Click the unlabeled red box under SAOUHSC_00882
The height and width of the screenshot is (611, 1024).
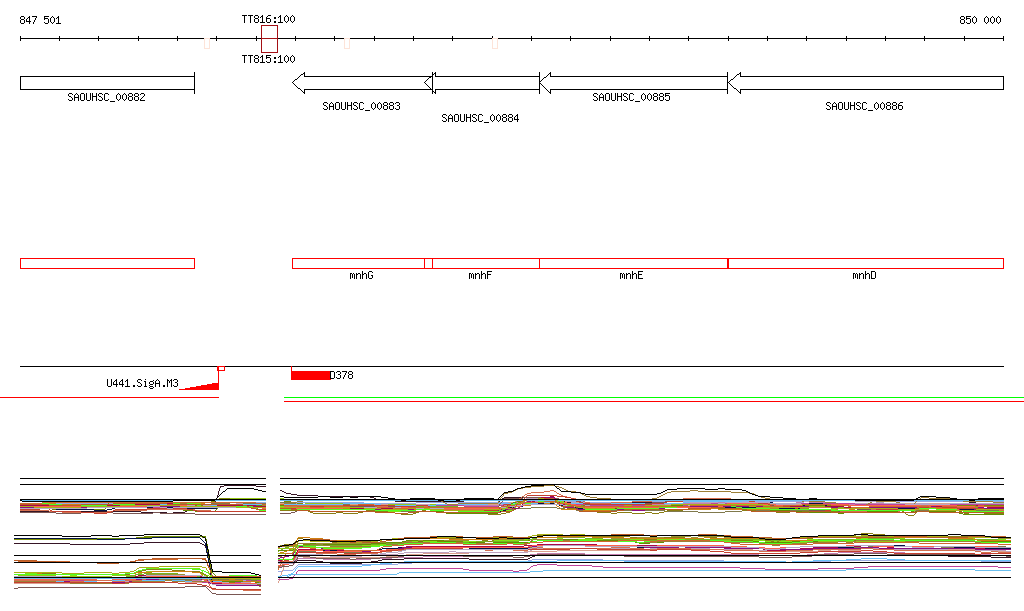pos(108,264)
